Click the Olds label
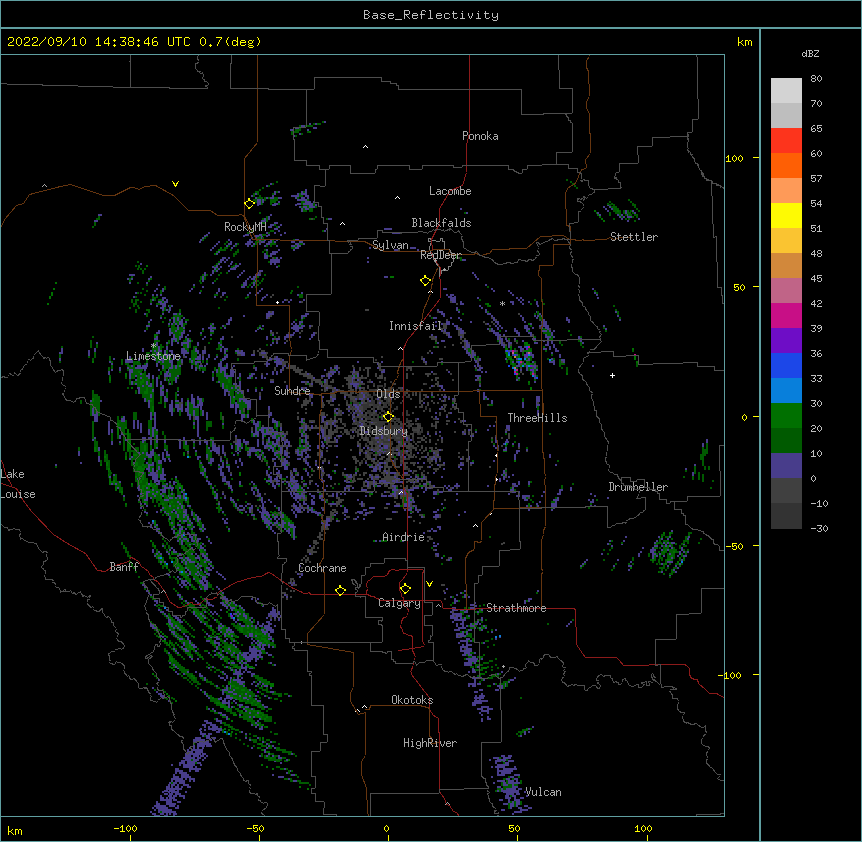 (388, 394)
